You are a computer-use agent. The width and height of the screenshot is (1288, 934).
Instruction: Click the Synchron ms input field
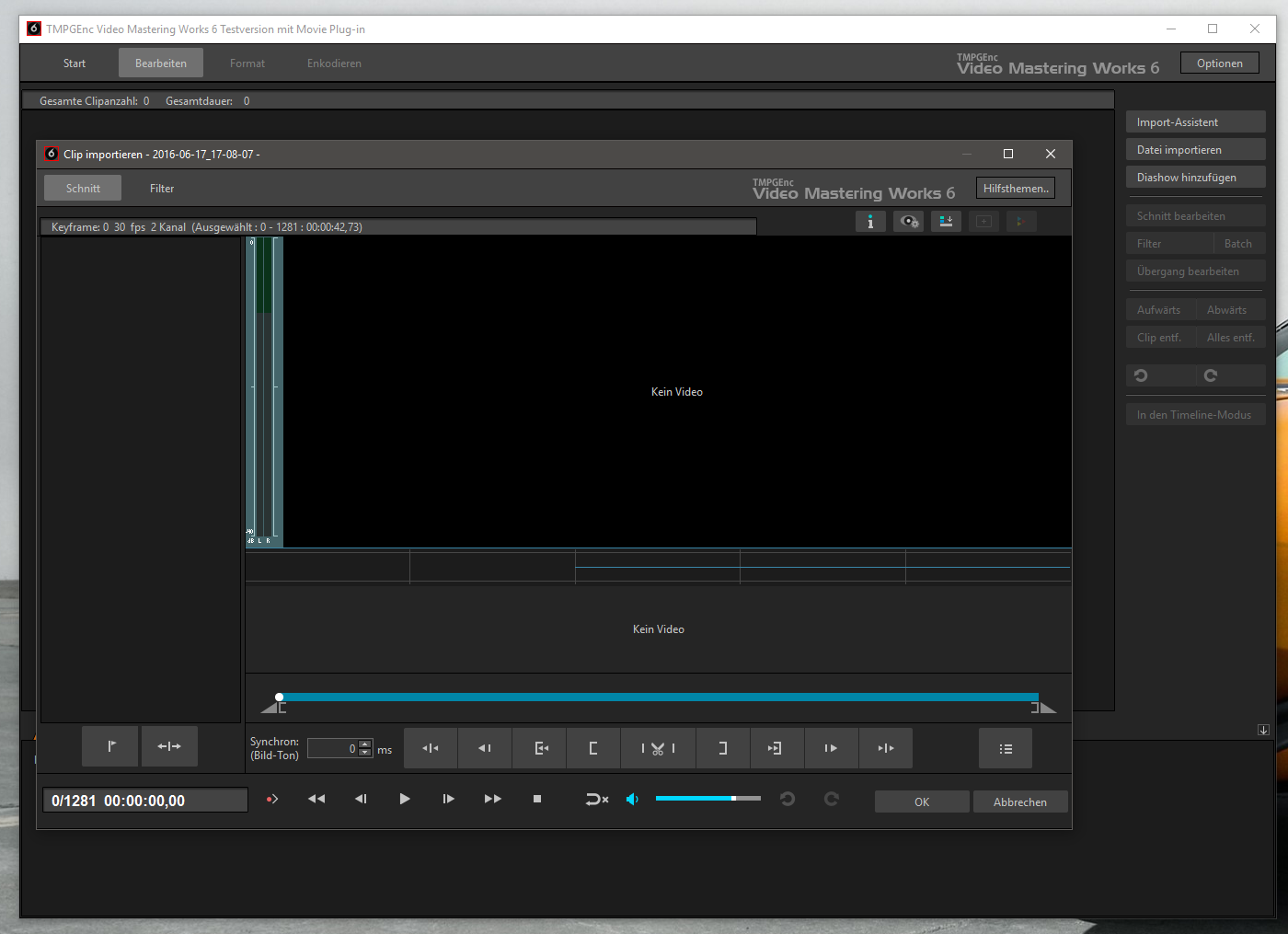[x=333, y=748]
